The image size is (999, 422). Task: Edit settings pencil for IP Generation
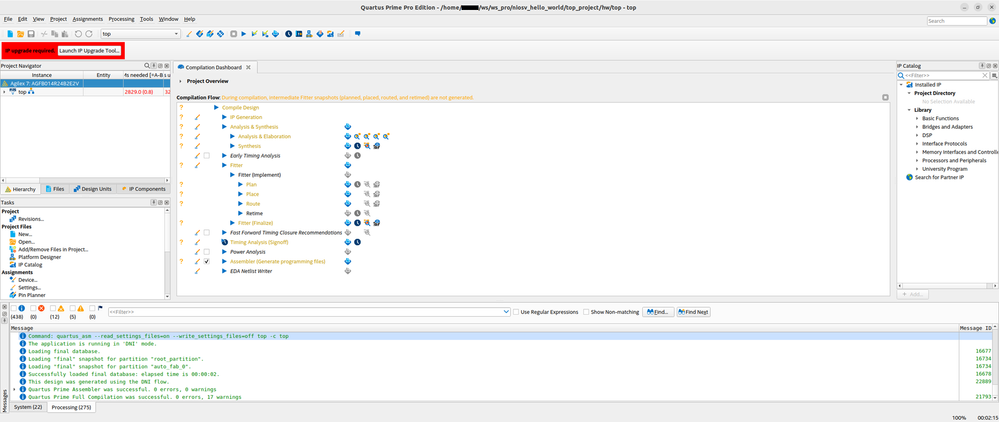tap(198, 117)
